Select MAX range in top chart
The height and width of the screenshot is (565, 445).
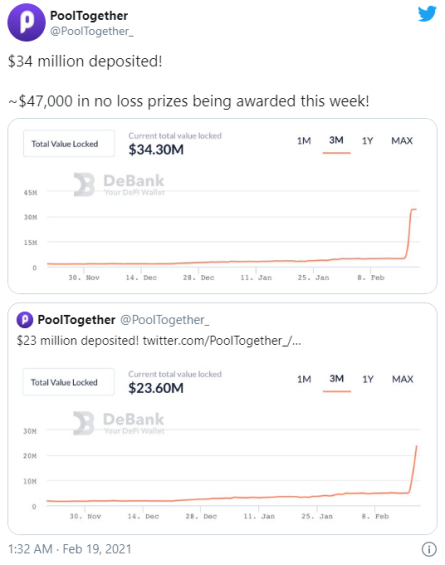(x=402, y=141)
